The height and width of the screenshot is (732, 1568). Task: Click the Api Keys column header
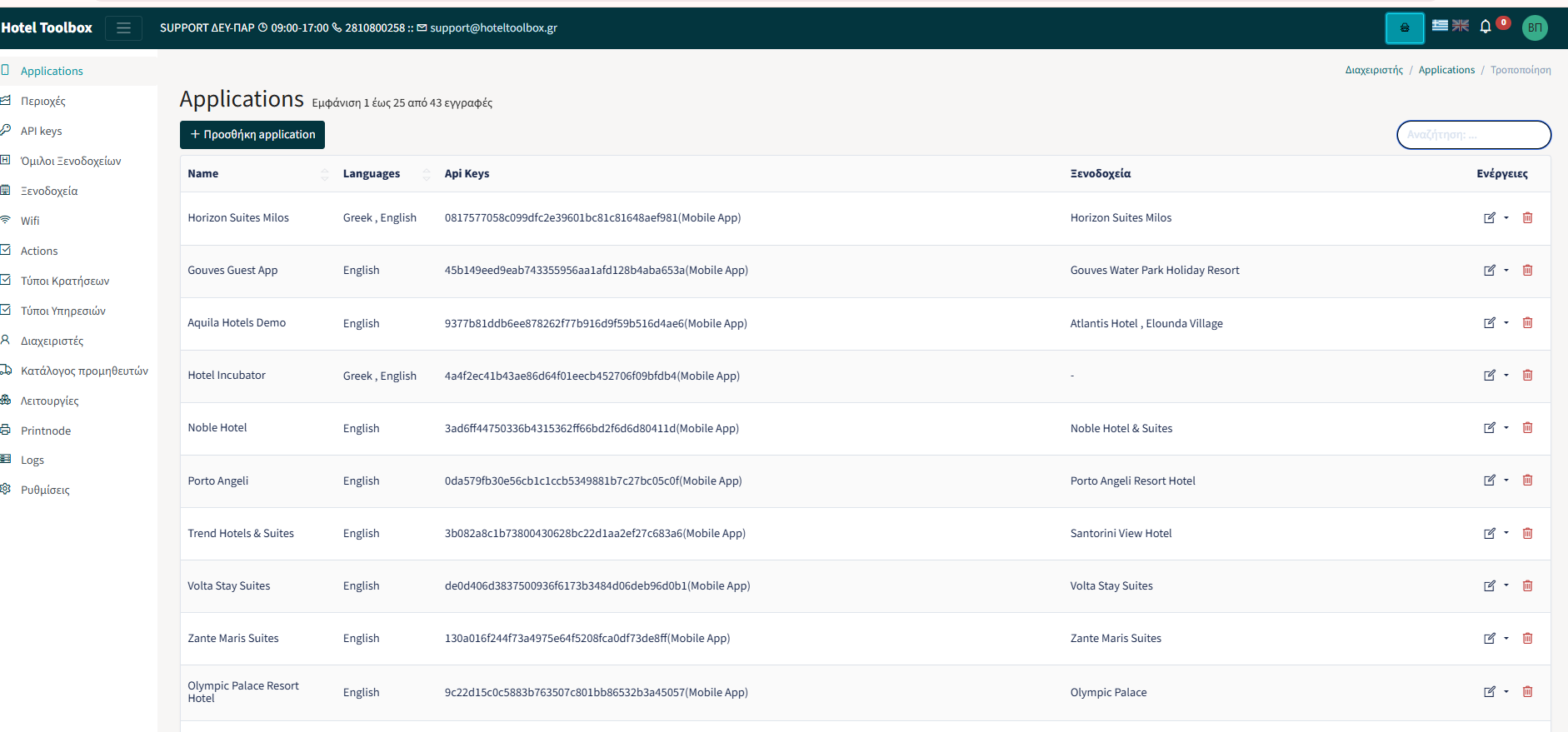coord(467,173)
